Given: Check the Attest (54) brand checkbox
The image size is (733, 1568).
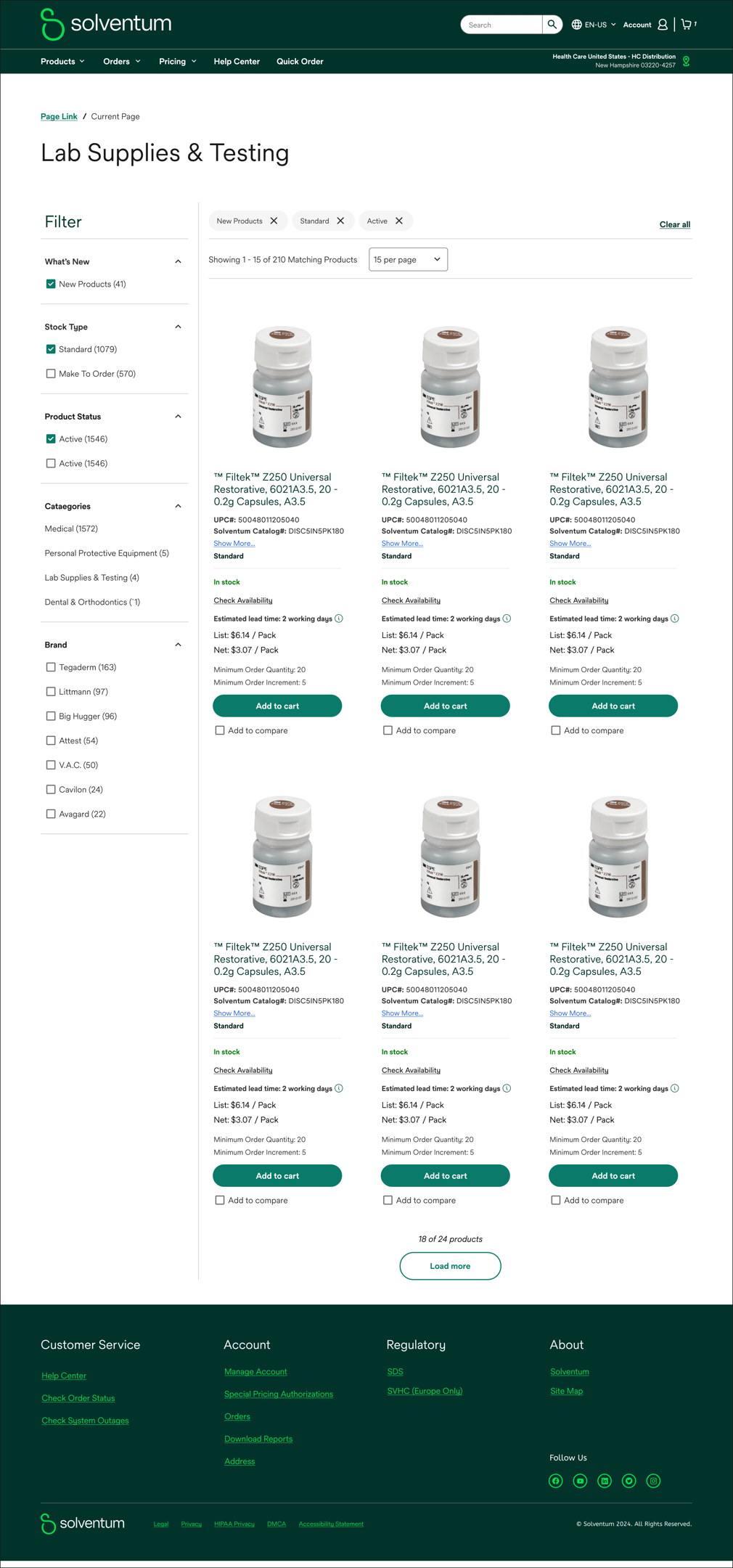Looking at the screenshot, I should point(51,740).
